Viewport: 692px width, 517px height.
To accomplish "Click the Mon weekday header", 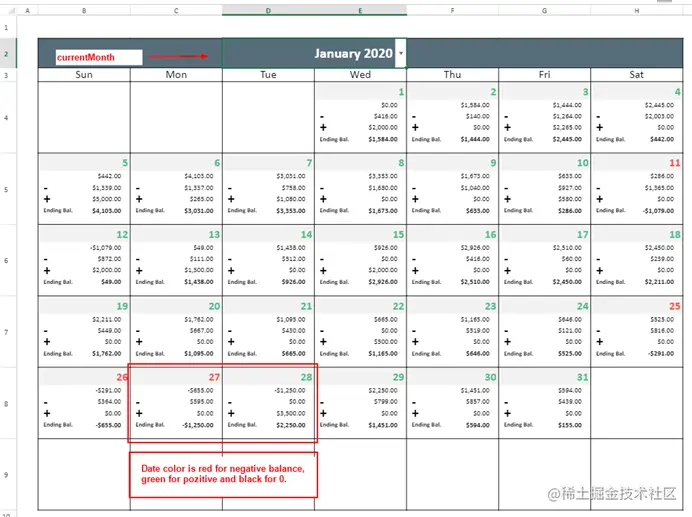I will click(176, 75).
